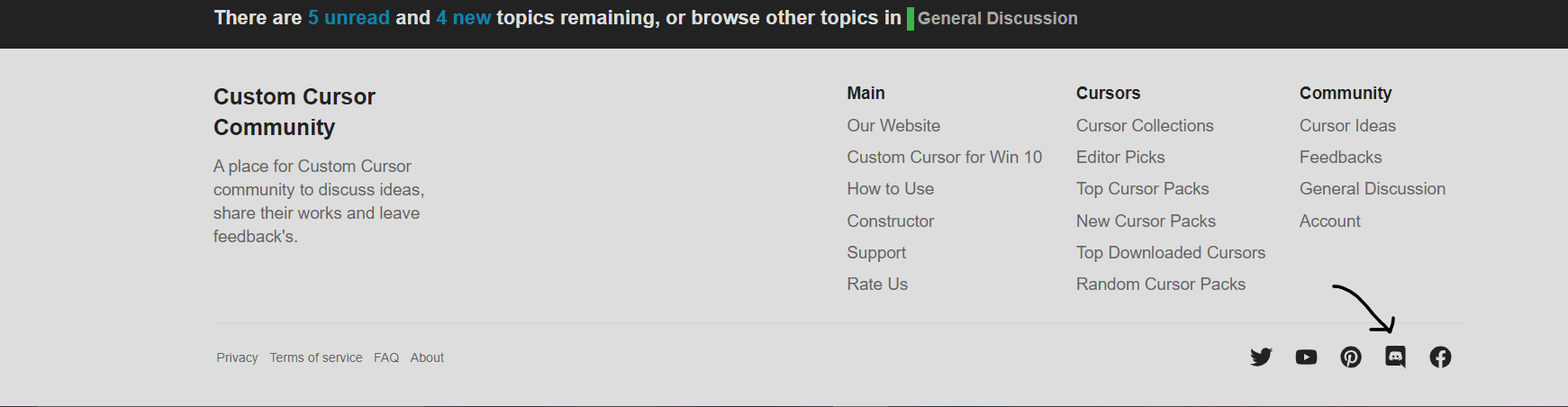1568x407 pixels.
Task: Open Random Cursor Packs link
Action: tap(1160, 285)
